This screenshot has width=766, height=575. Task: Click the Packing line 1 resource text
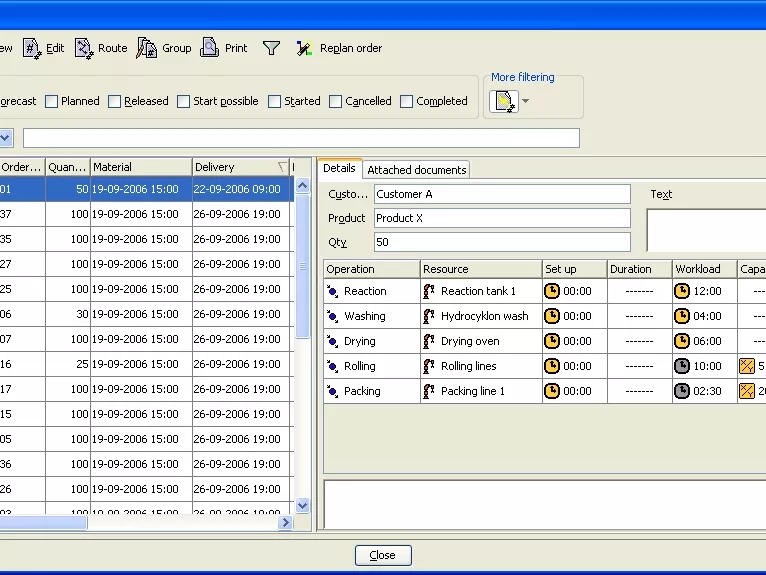pyautogui.click(x=473, y=391)
